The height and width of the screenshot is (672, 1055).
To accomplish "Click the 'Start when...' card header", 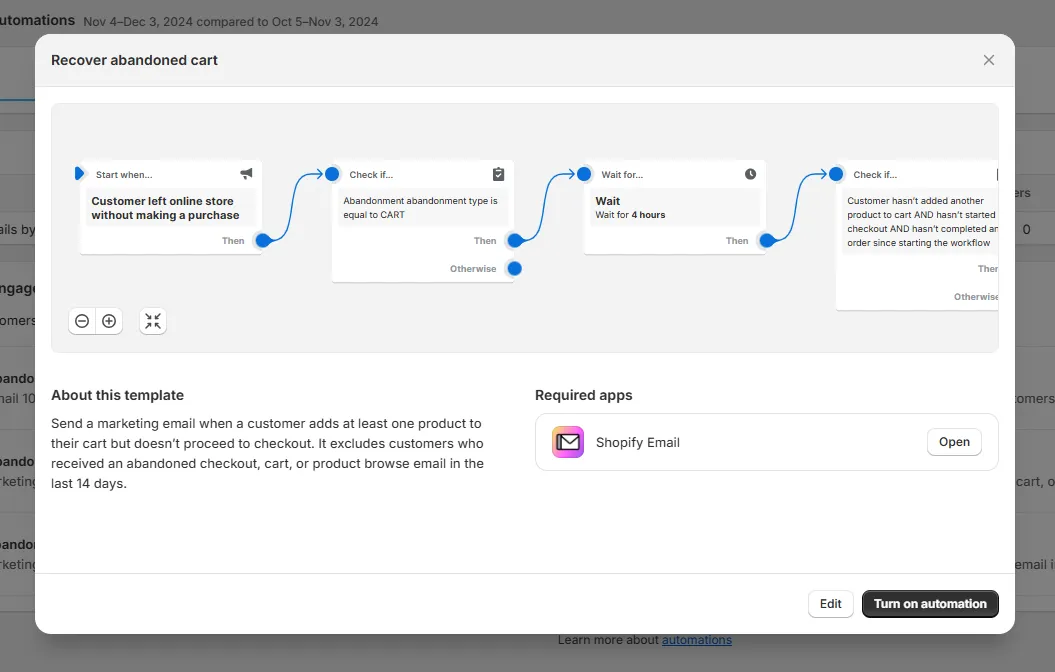I will tap(124, 174).
